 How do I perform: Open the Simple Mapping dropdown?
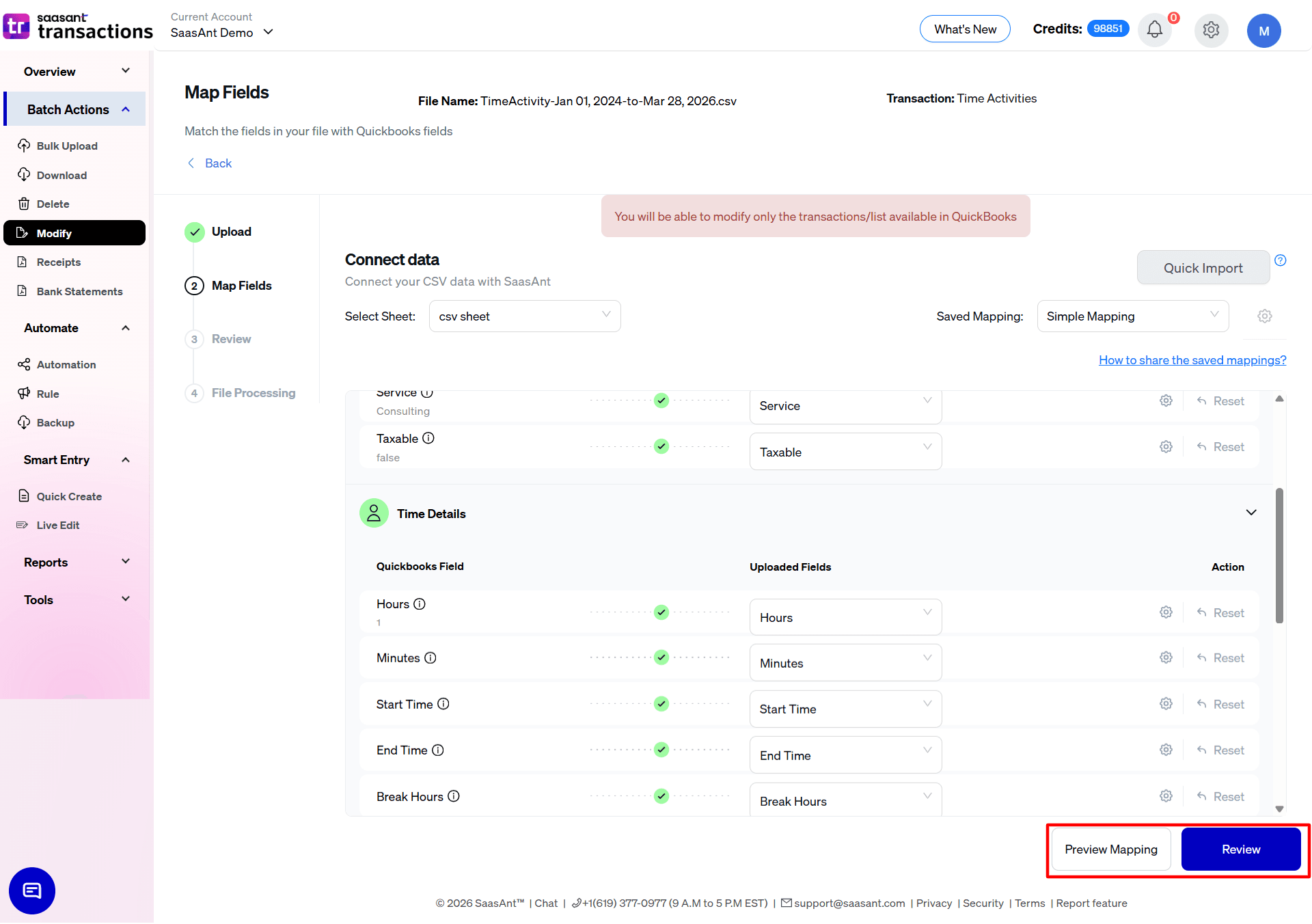pos(1132,316)
